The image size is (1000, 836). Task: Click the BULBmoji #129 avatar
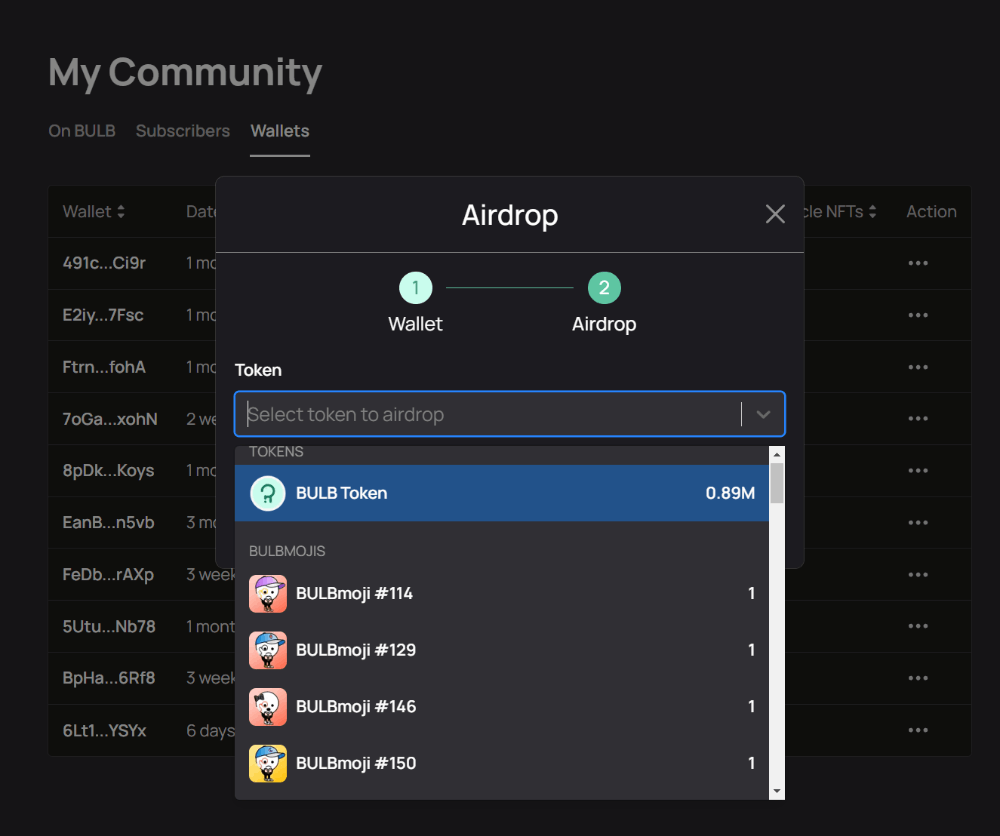pyautogui.click(x=268, y=650)
